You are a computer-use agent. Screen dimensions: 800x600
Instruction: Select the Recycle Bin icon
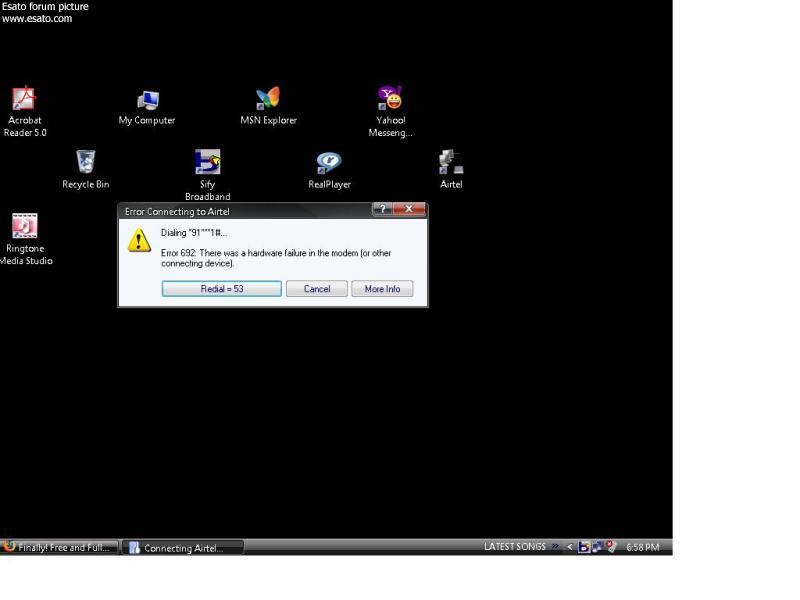tap(85, 169)
